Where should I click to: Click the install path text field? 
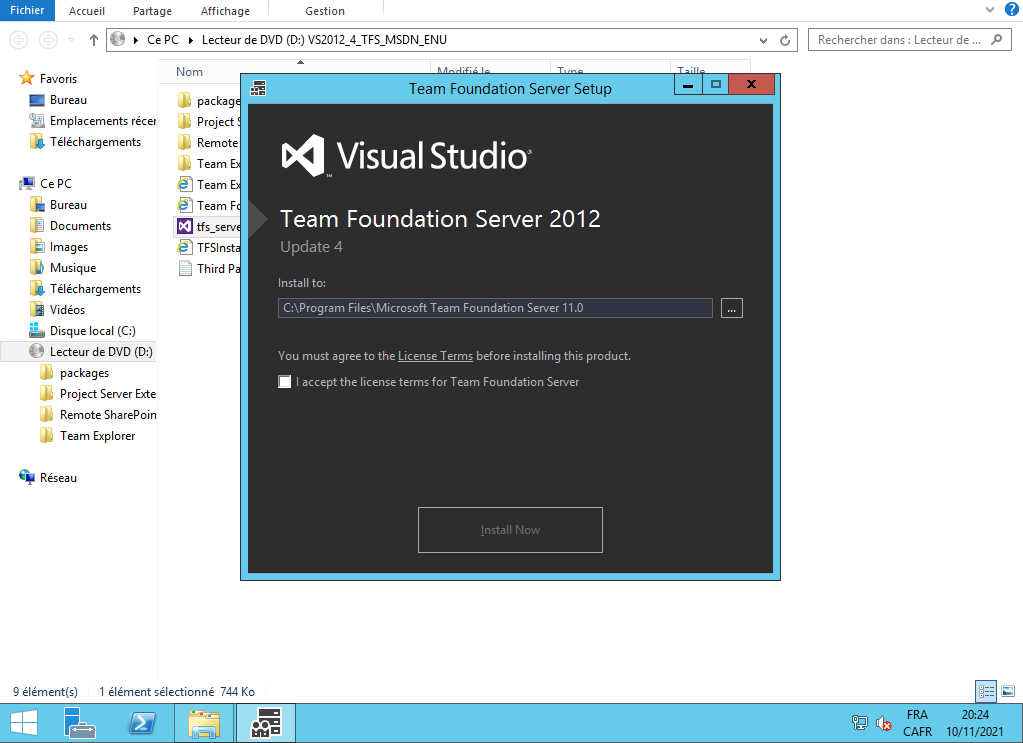coord(495,308)
